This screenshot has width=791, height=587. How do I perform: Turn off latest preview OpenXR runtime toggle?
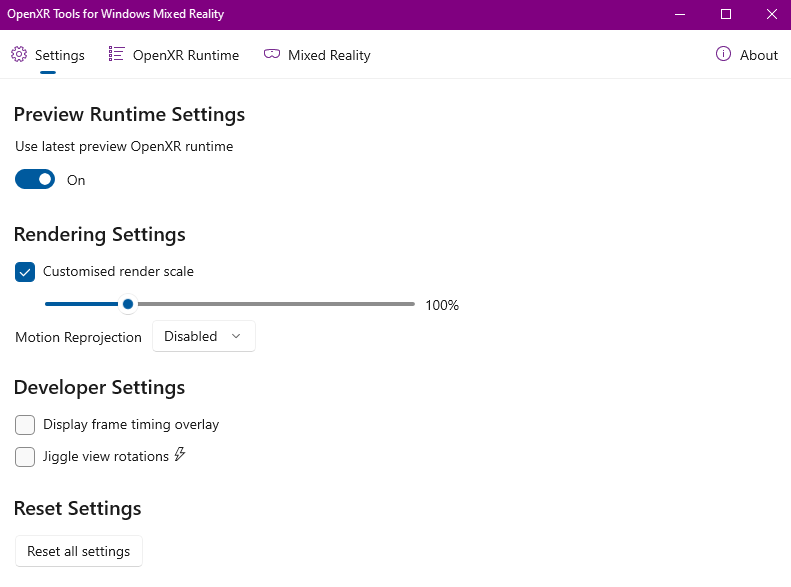pos(35,179)
